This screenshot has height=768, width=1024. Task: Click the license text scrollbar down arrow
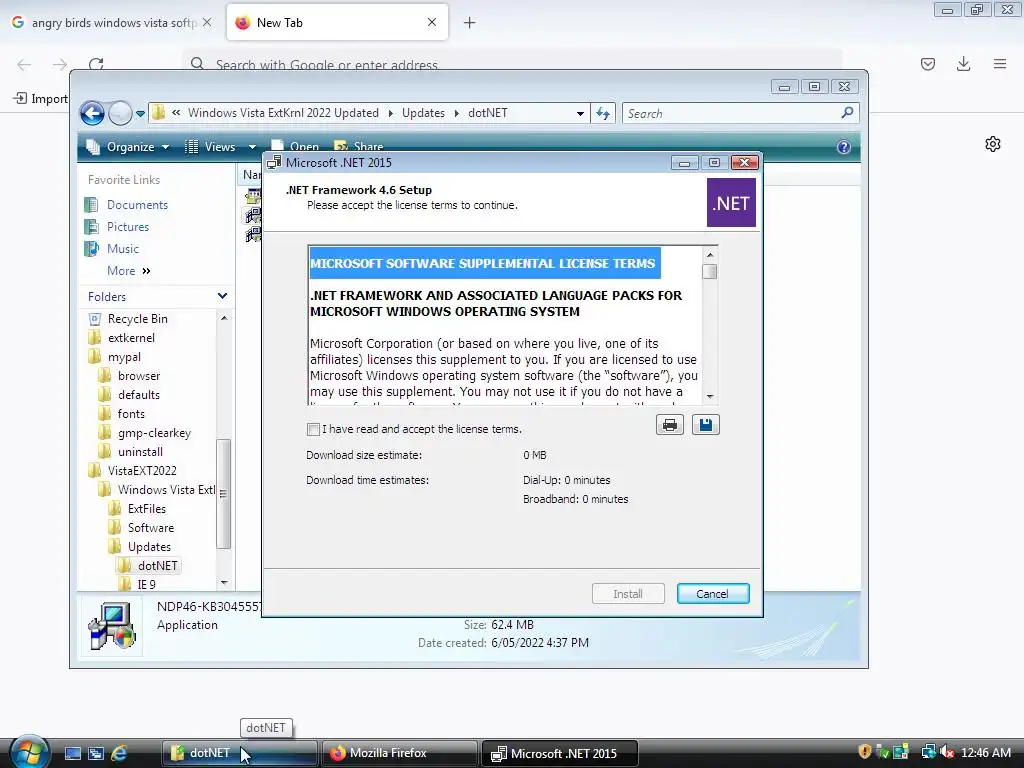(x=710, y=396)
